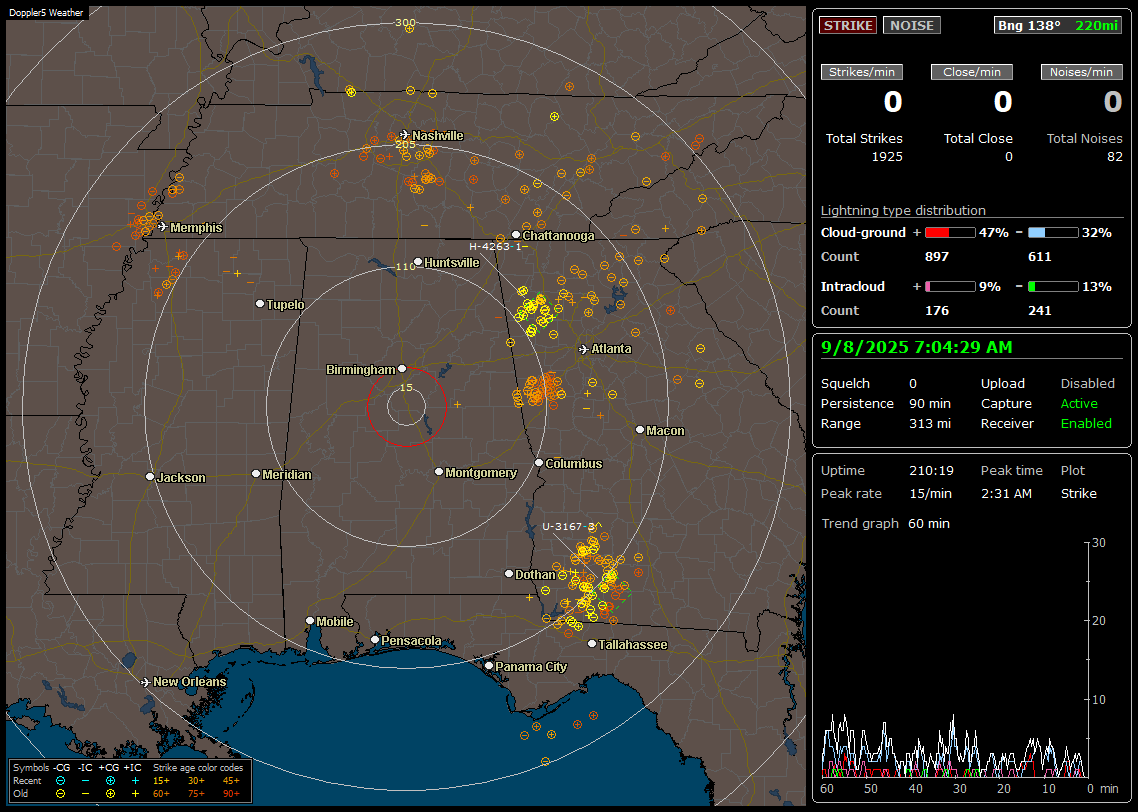The width and height of the screenshot is (1138, 812).
Task: Select the Dothan city marker dot
Action: (x=509, y=573)
